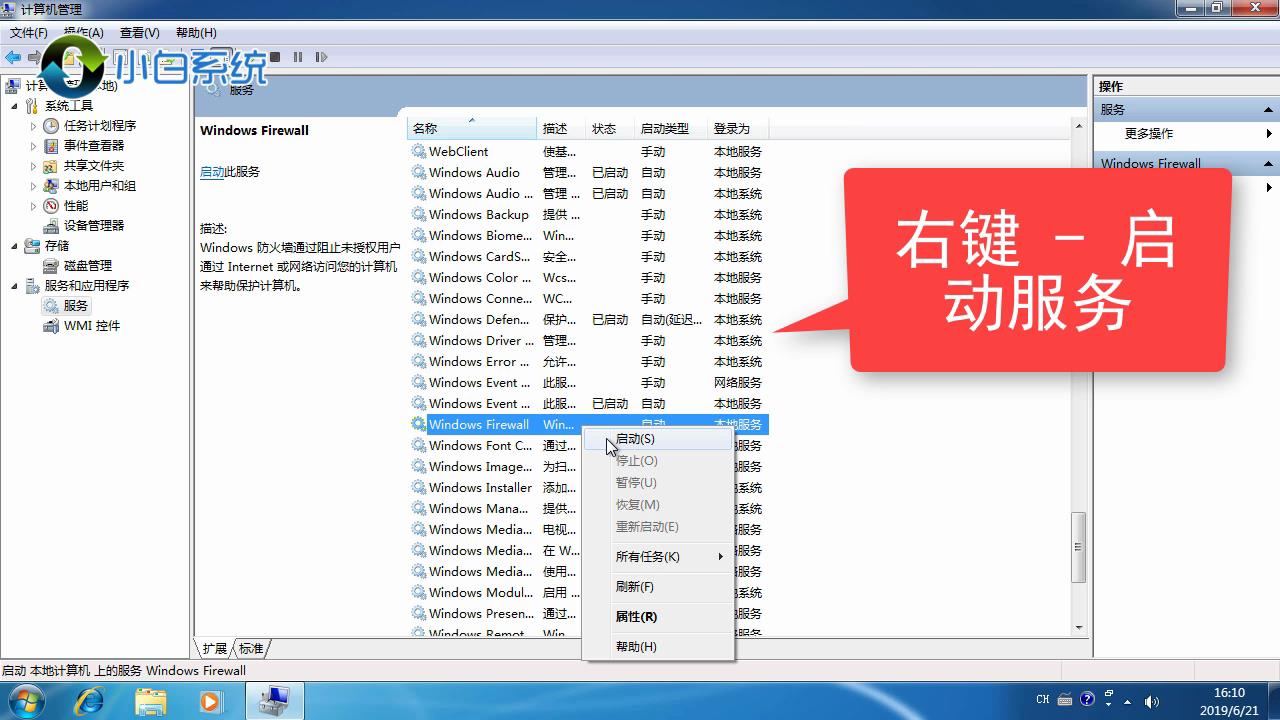Expand the 性能 tree node

point(33,206)
